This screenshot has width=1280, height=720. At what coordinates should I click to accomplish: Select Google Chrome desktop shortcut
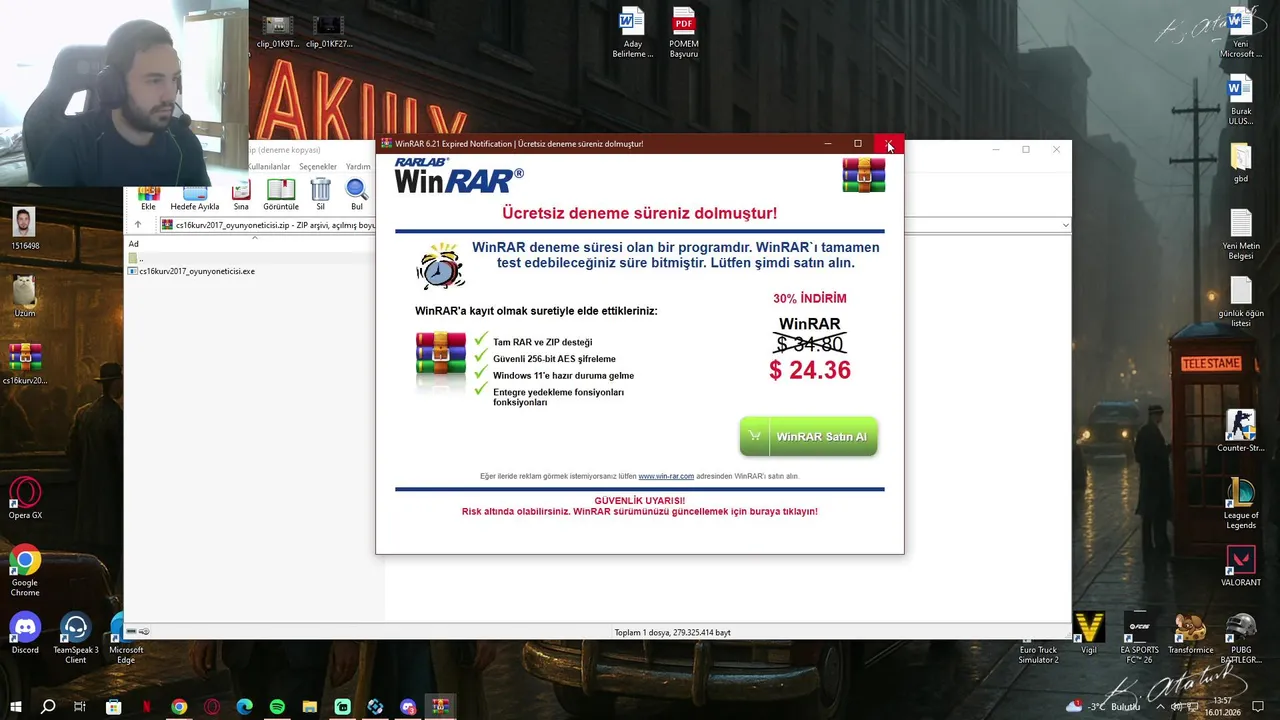[x=25, y=571]
